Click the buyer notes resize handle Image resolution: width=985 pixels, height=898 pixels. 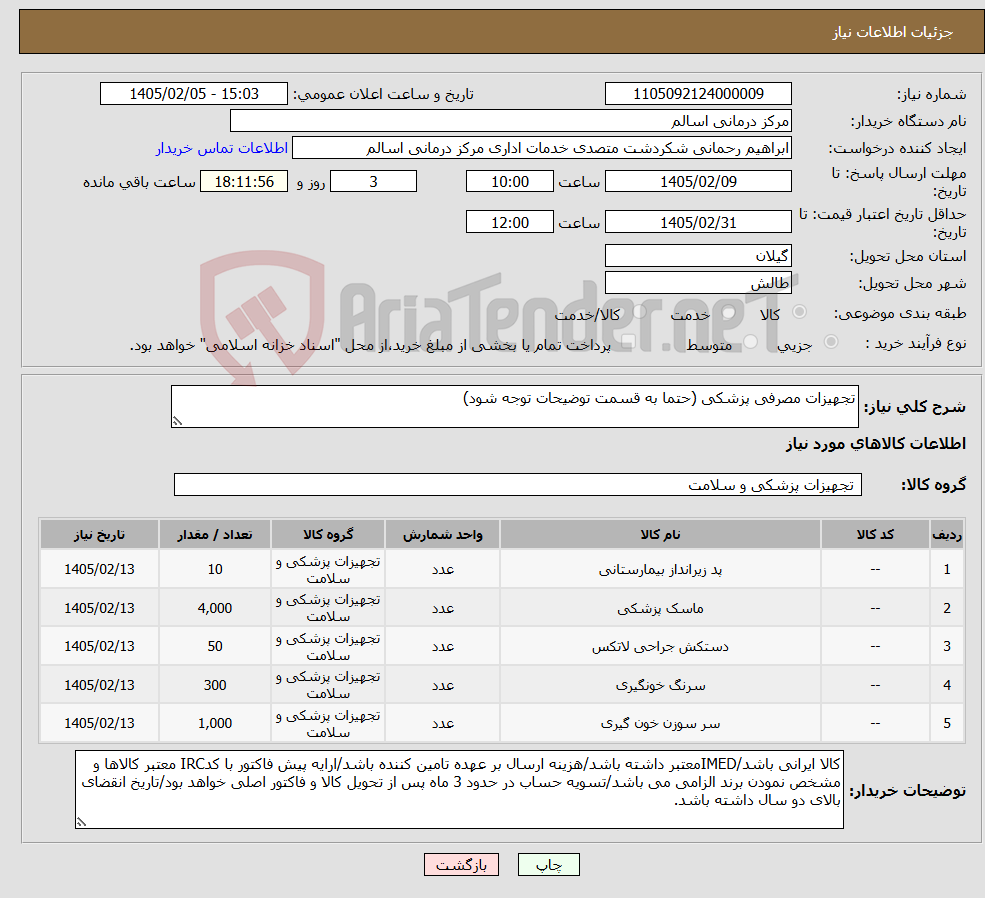point(81,822)
